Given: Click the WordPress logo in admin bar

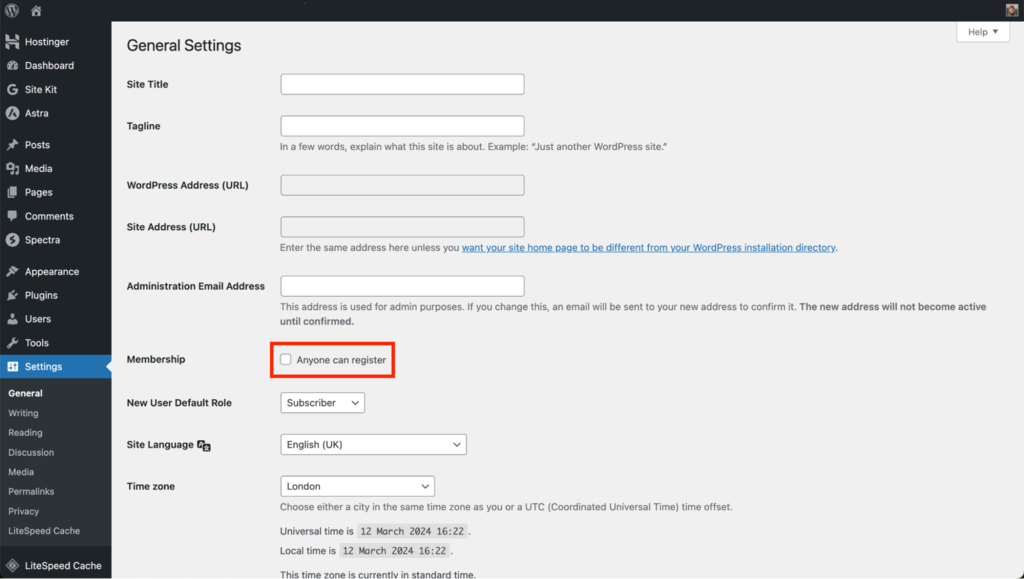Looking at the screenshot, I should [12, 10].
